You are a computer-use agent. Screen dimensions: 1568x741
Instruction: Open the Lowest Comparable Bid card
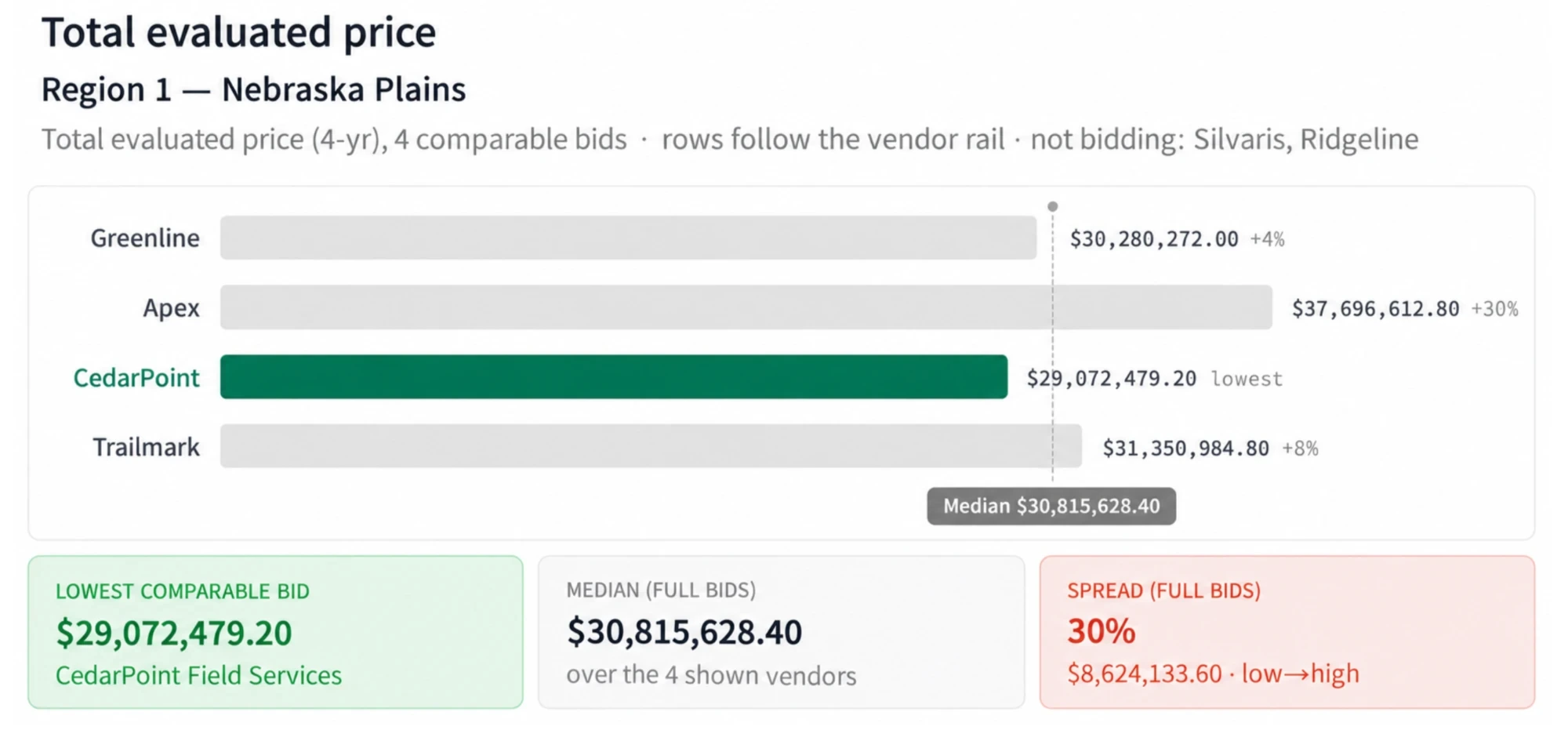(x=275, y=632)
